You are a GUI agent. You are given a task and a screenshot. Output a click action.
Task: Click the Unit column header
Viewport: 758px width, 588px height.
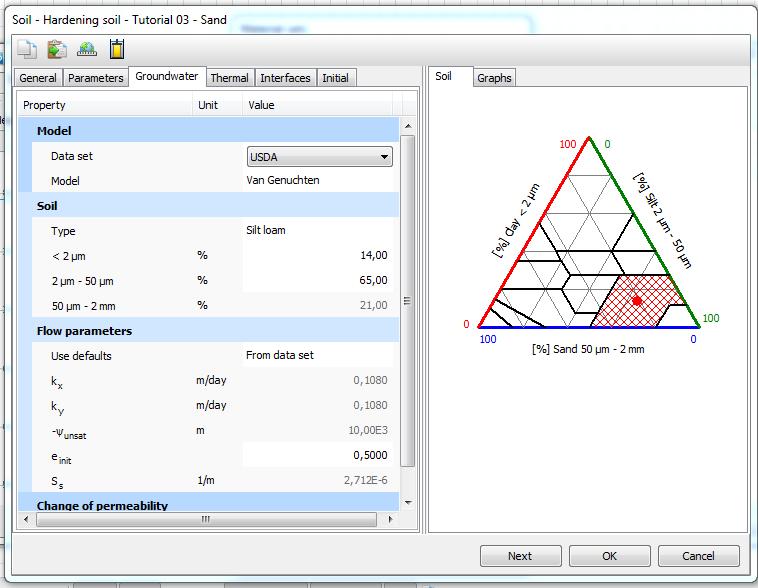tap(217, 105)
